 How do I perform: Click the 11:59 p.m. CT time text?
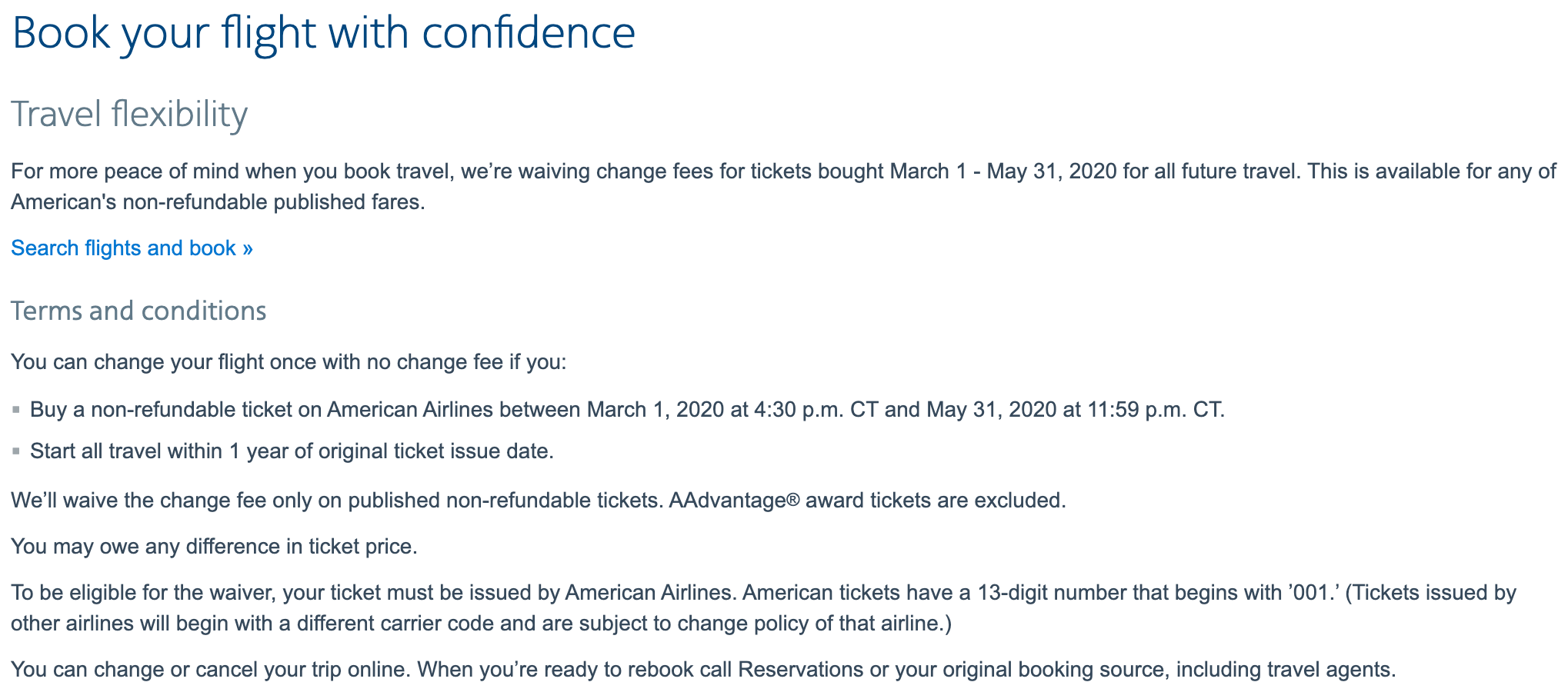pyautogui.click(x=1154, y=410)
